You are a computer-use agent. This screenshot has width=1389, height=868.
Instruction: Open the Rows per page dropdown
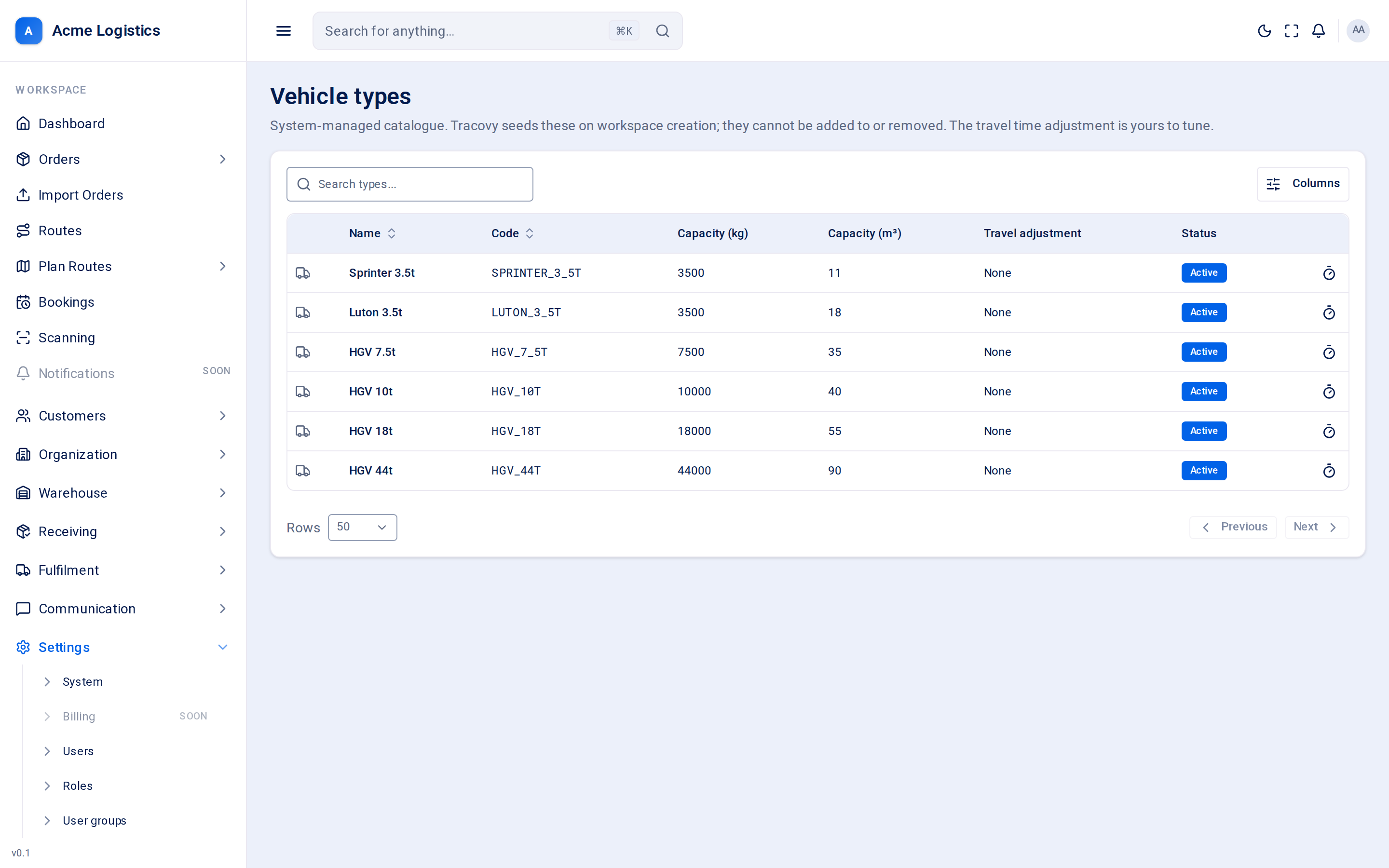point(362,527)
